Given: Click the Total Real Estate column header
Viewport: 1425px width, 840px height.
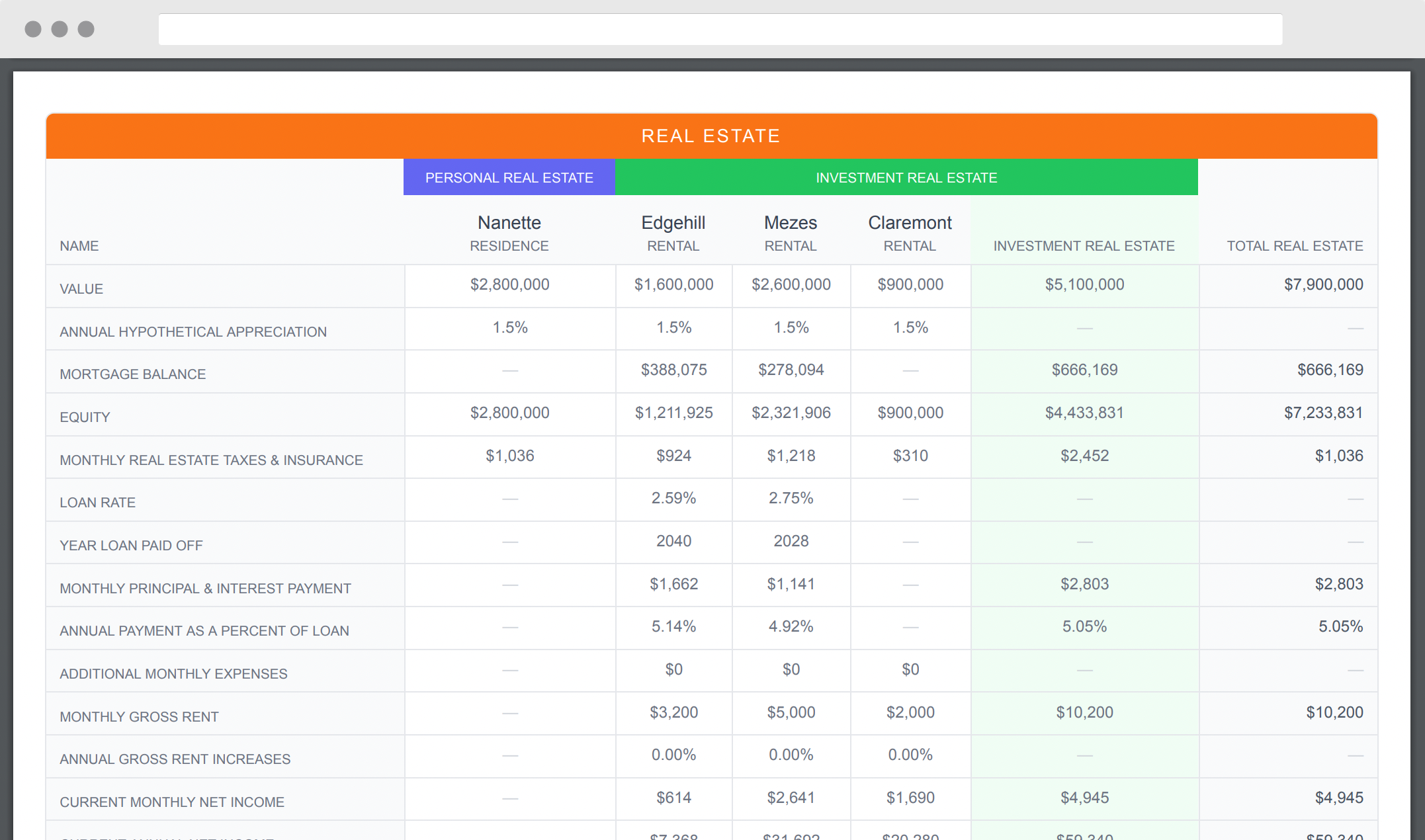Looking at the screenshot, I should click(1294, 246).
